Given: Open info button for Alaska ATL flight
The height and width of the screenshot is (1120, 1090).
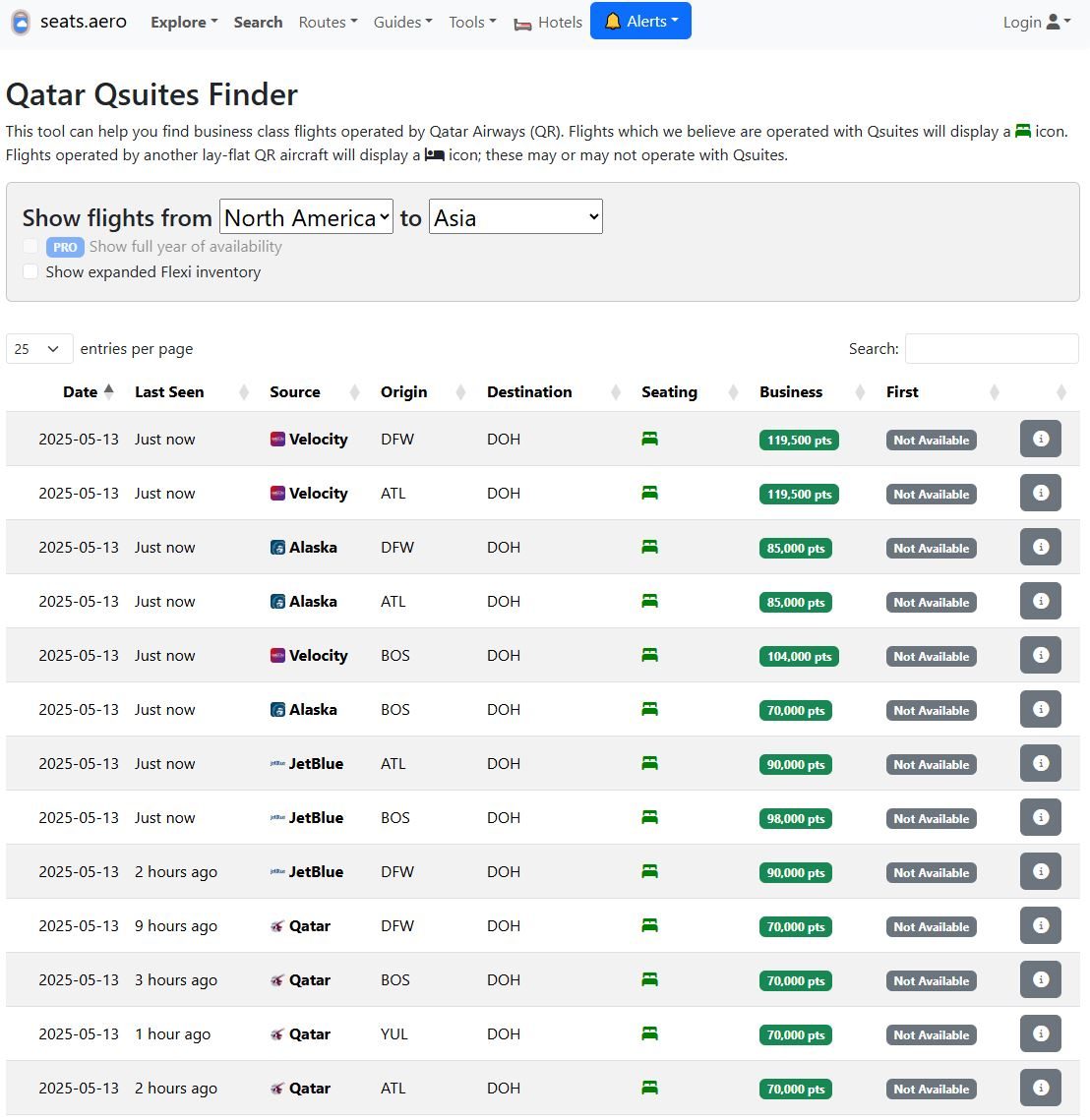Looking at the screenshot, I should [1040, 602].
